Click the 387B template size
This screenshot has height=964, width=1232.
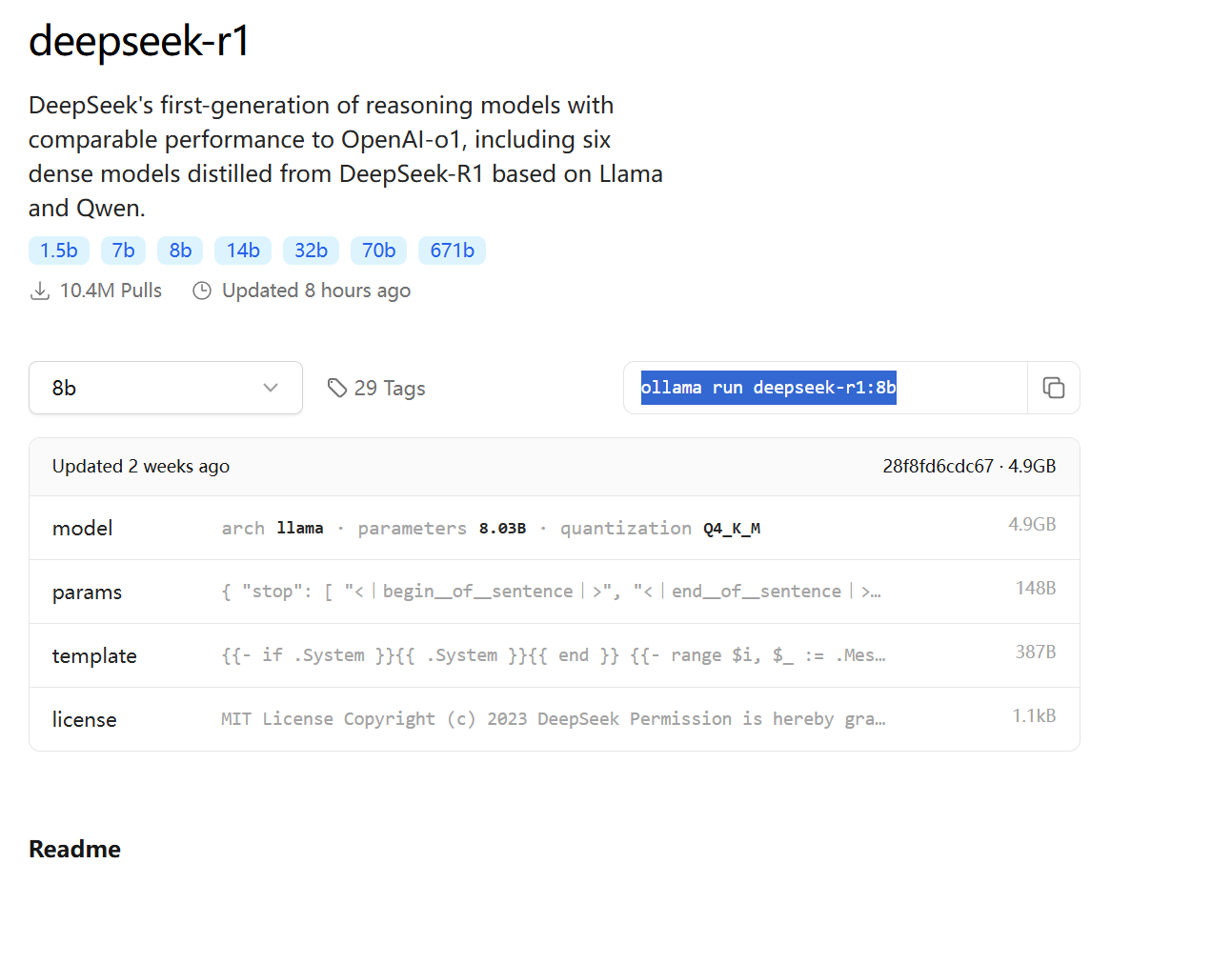click(x=1036, y=652)
